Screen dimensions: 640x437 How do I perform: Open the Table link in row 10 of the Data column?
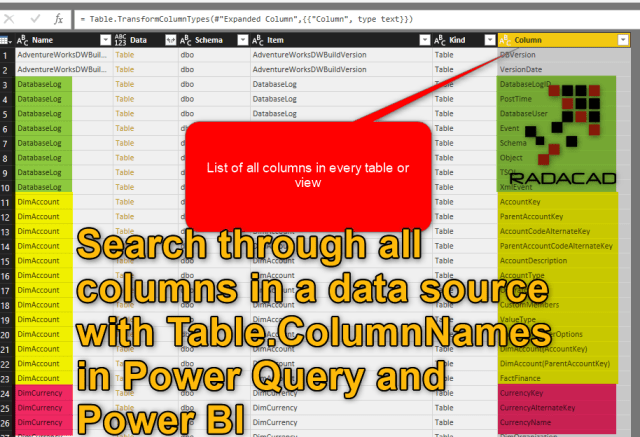(x=124, y=187)
